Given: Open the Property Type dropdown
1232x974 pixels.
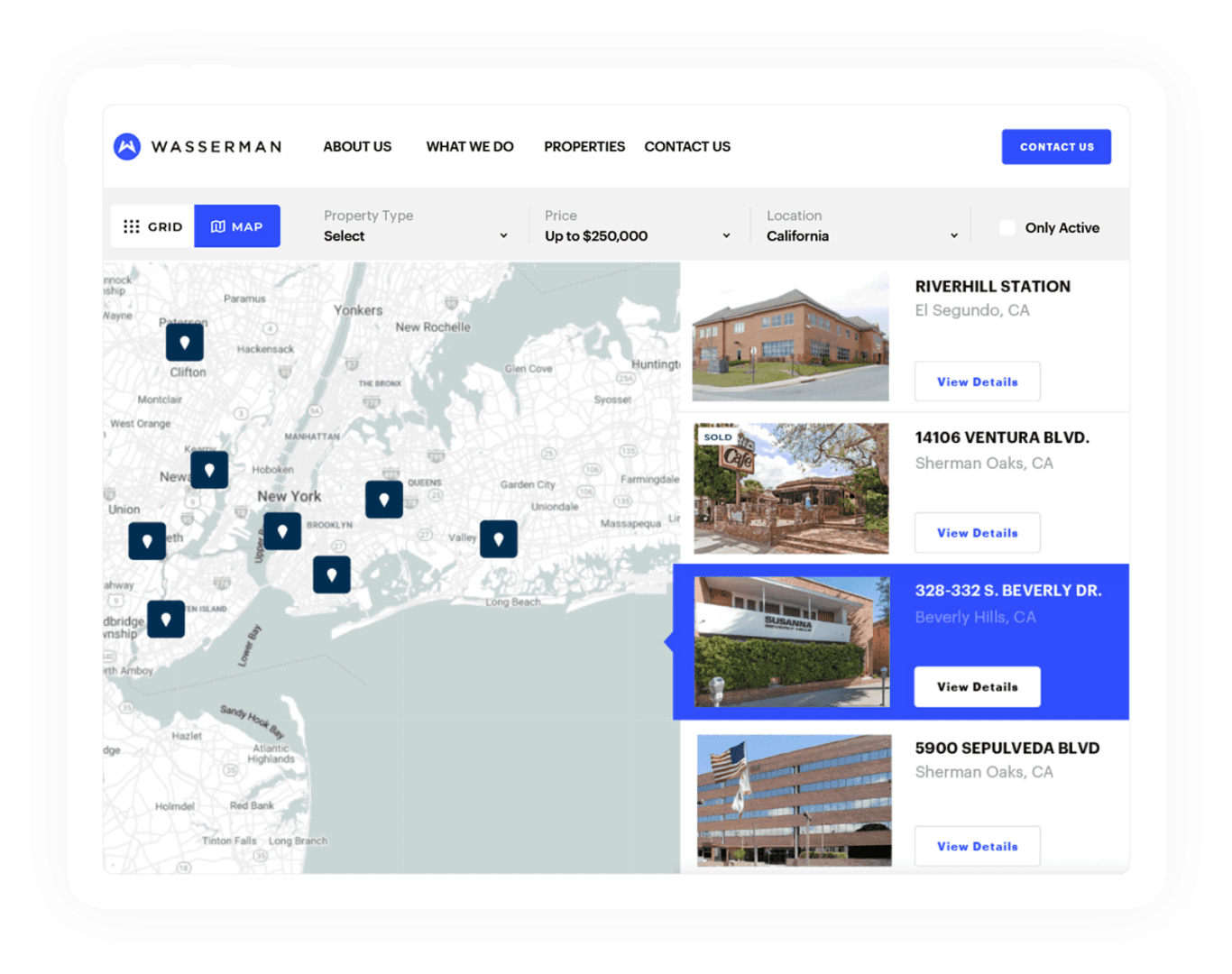Looking at the screenshot, I should [x=416, y=226].
